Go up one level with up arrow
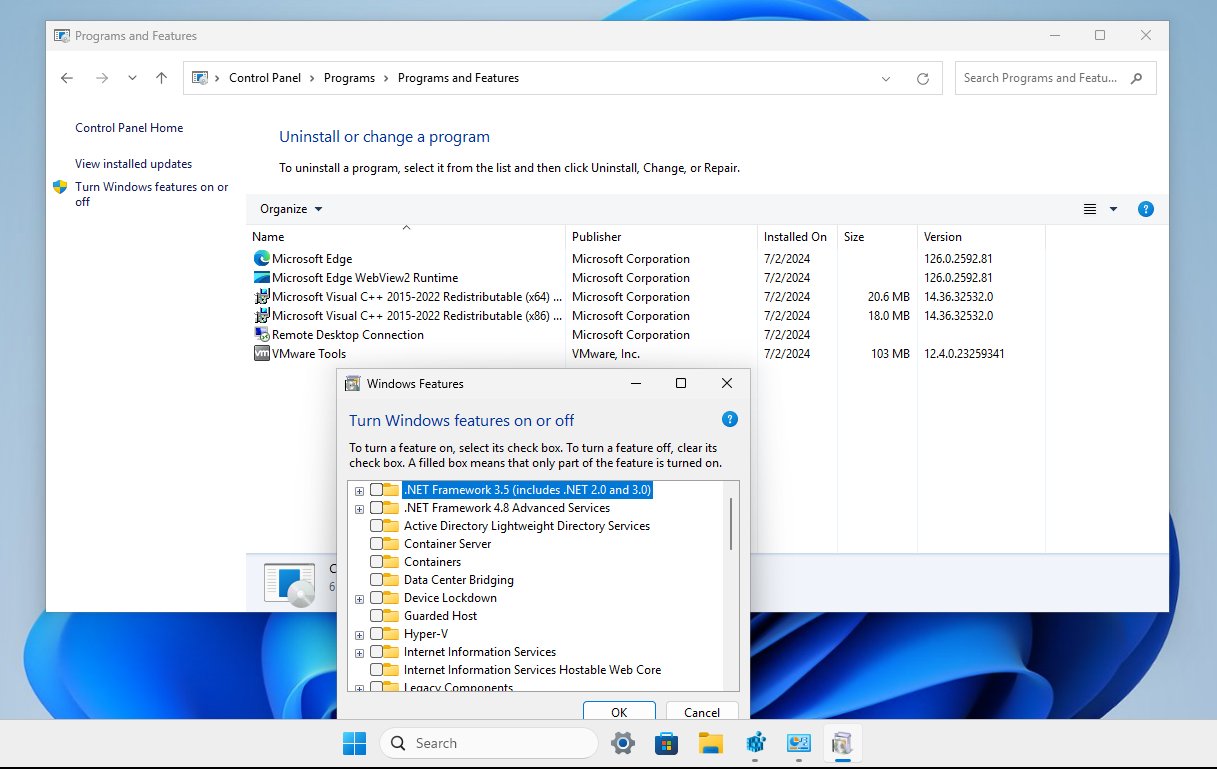This screenshot has width=1217, height=769. [x=161, y=78]
